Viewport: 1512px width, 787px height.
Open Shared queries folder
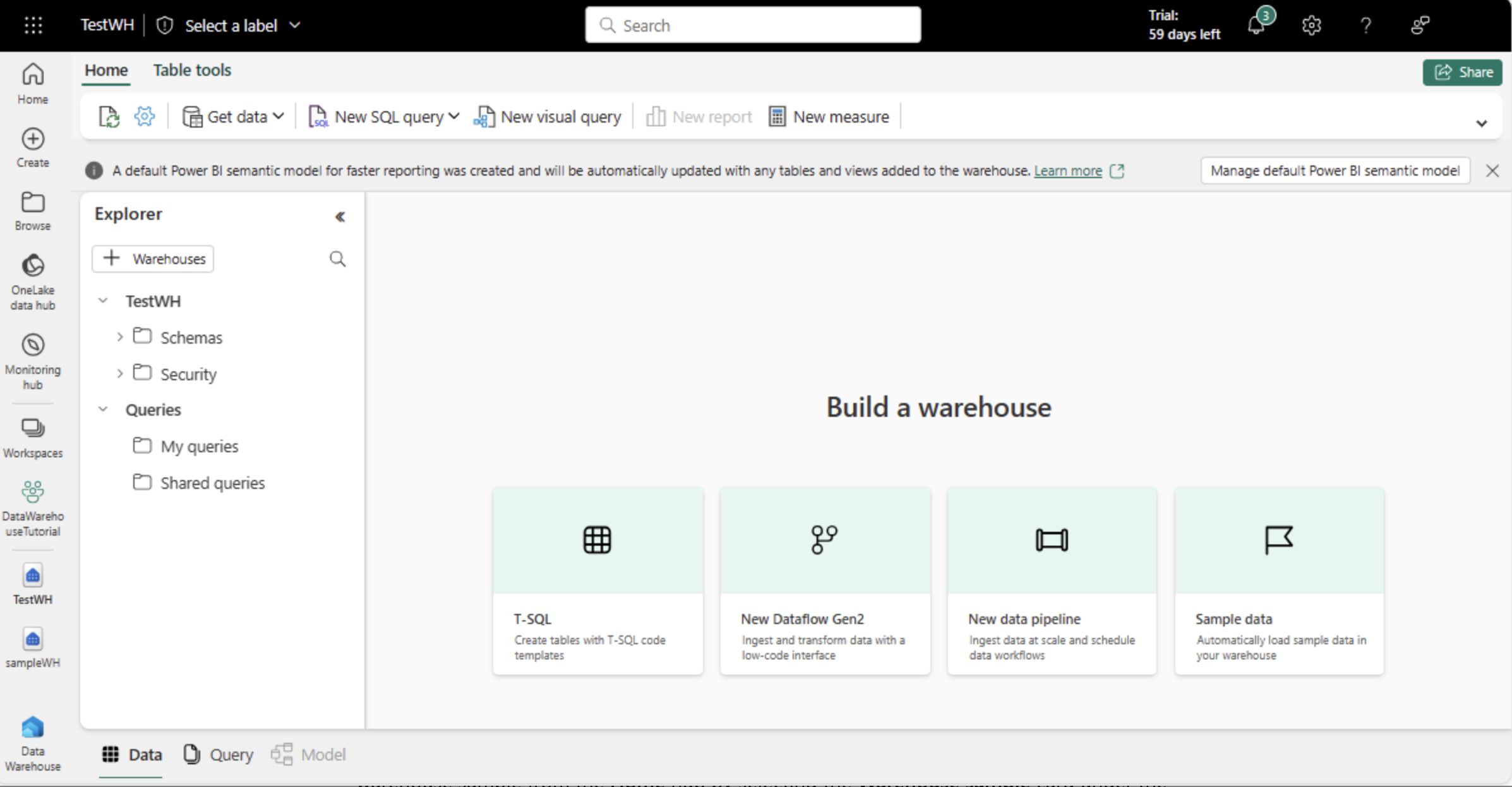pyautogui.click(x=199, y=483)
